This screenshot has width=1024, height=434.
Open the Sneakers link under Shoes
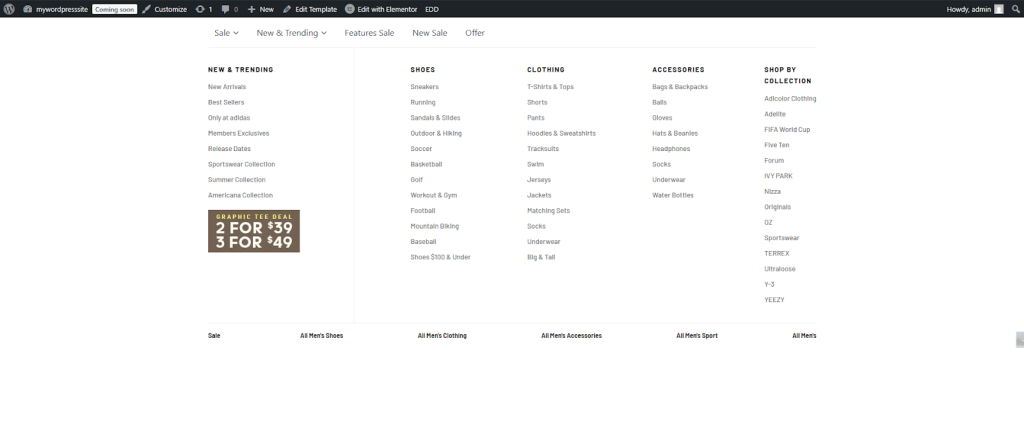point(424,87)
